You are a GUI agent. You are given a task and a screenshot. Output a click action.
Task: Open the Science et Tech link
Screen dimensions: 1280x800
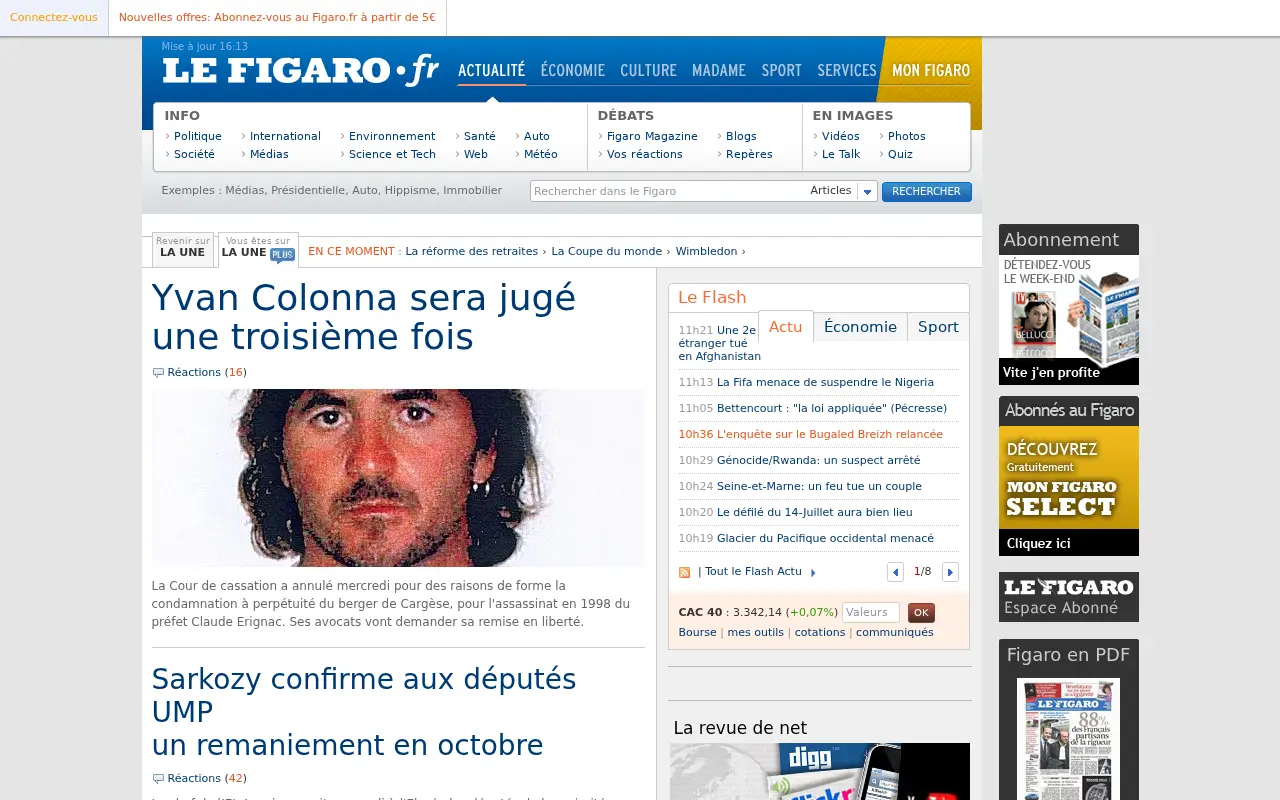click(x=392, y=155)
